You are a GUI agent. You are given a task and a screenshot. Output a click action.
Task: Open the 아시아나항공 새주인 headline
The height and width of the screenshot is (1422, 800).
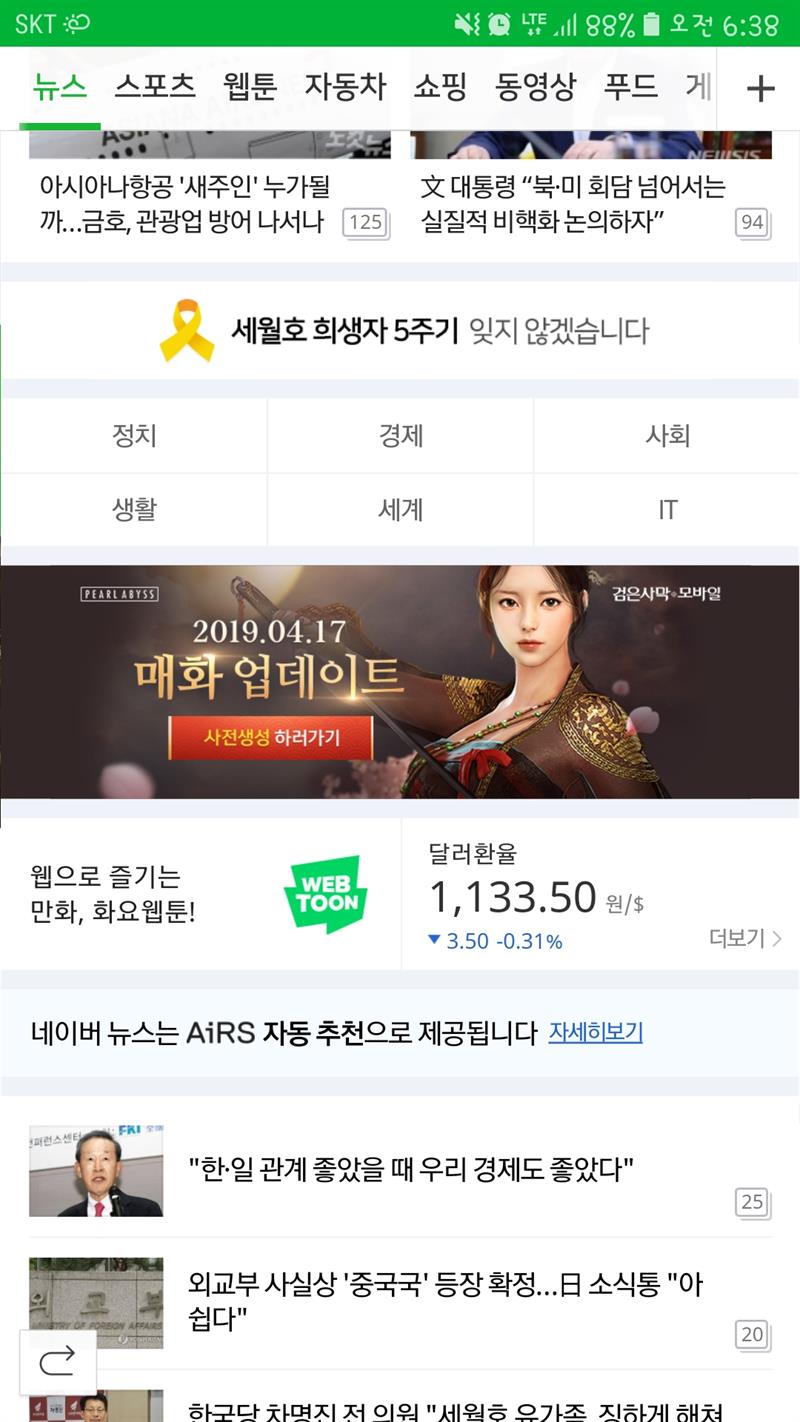(185, 204)
